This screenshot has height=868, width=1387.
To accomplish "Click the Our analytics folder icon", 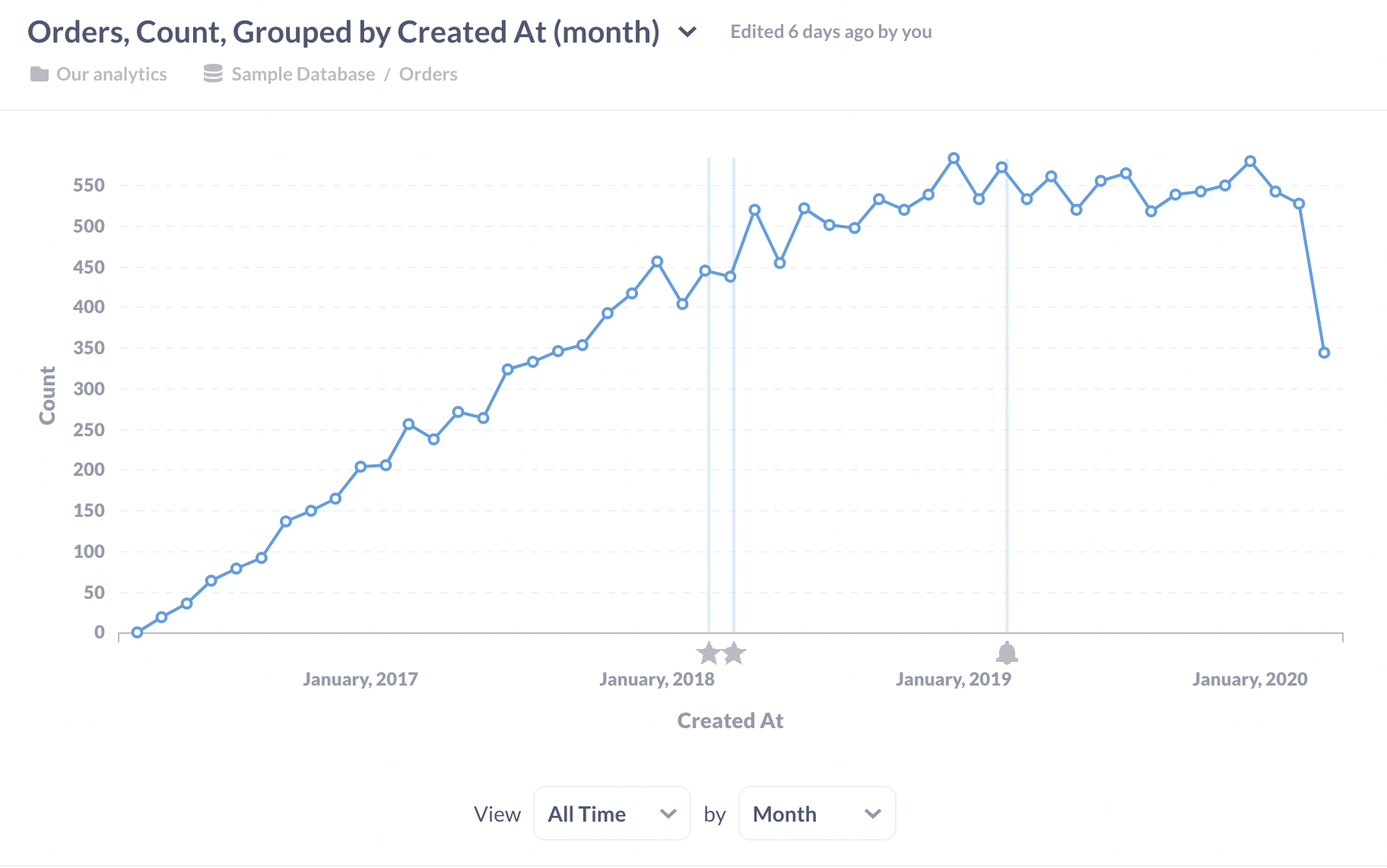I will pyautogui.click(x=40, y=73).
